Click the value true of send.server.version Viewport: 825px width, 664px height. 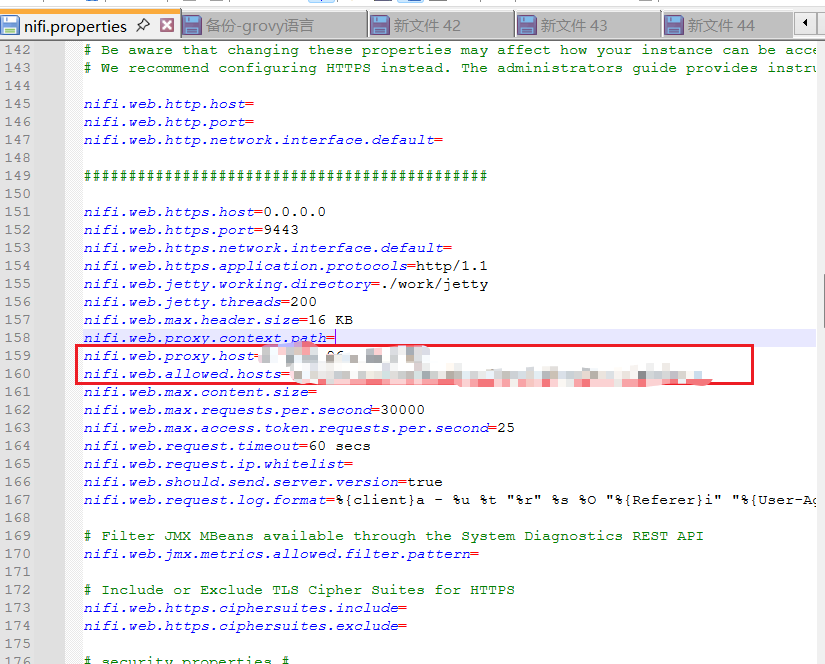point(425,482)
